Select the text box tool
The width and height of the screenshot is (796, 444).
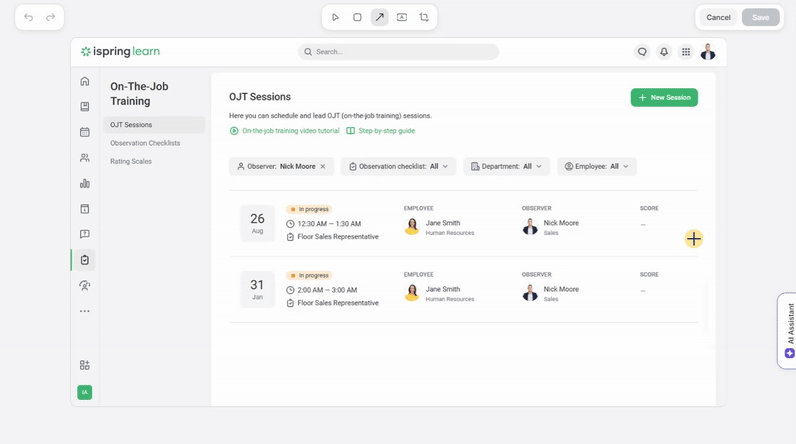click(402, 17)
